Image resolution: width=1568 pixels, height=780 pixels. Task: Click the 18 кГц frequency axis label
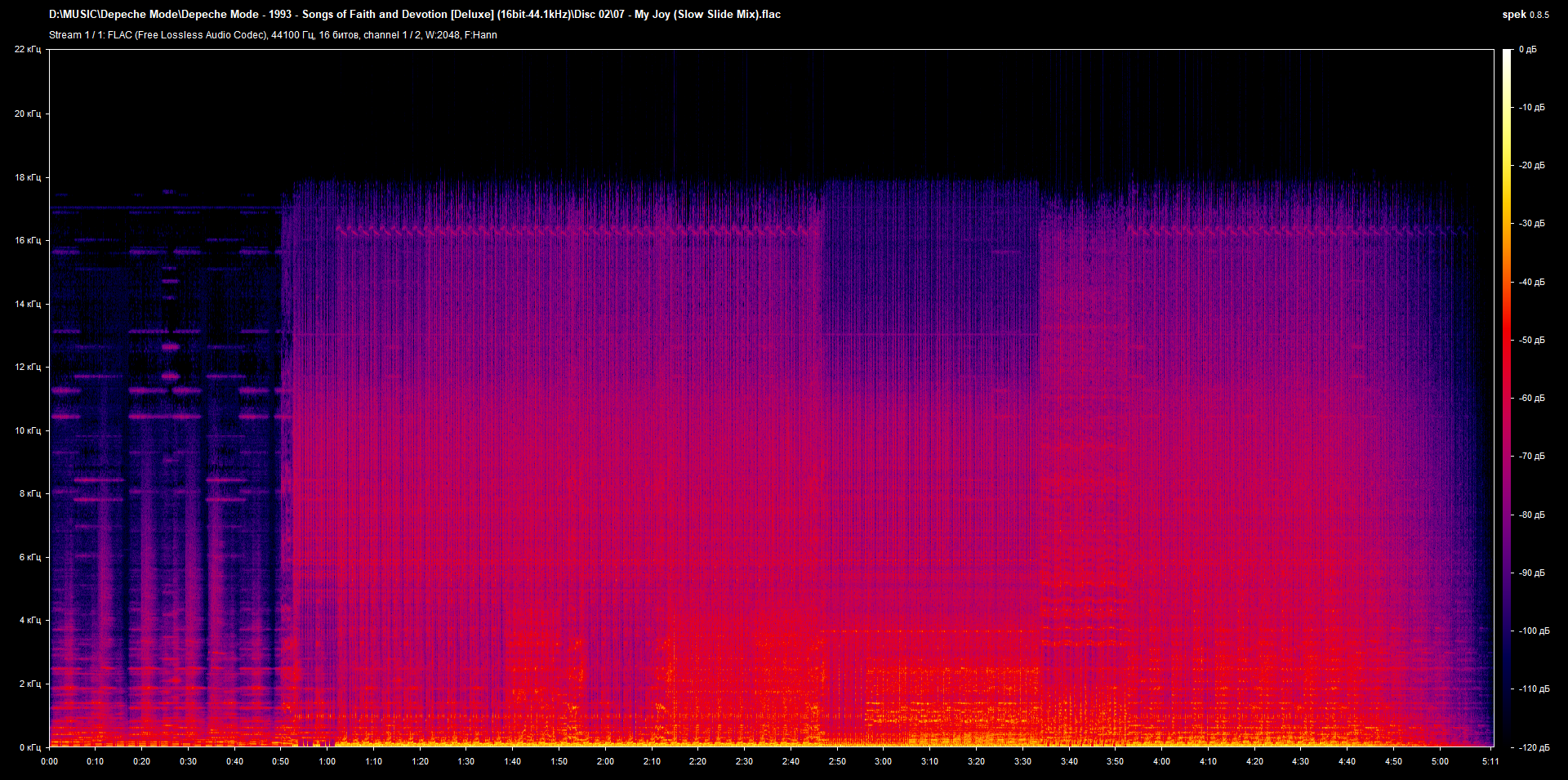point(27,177)
